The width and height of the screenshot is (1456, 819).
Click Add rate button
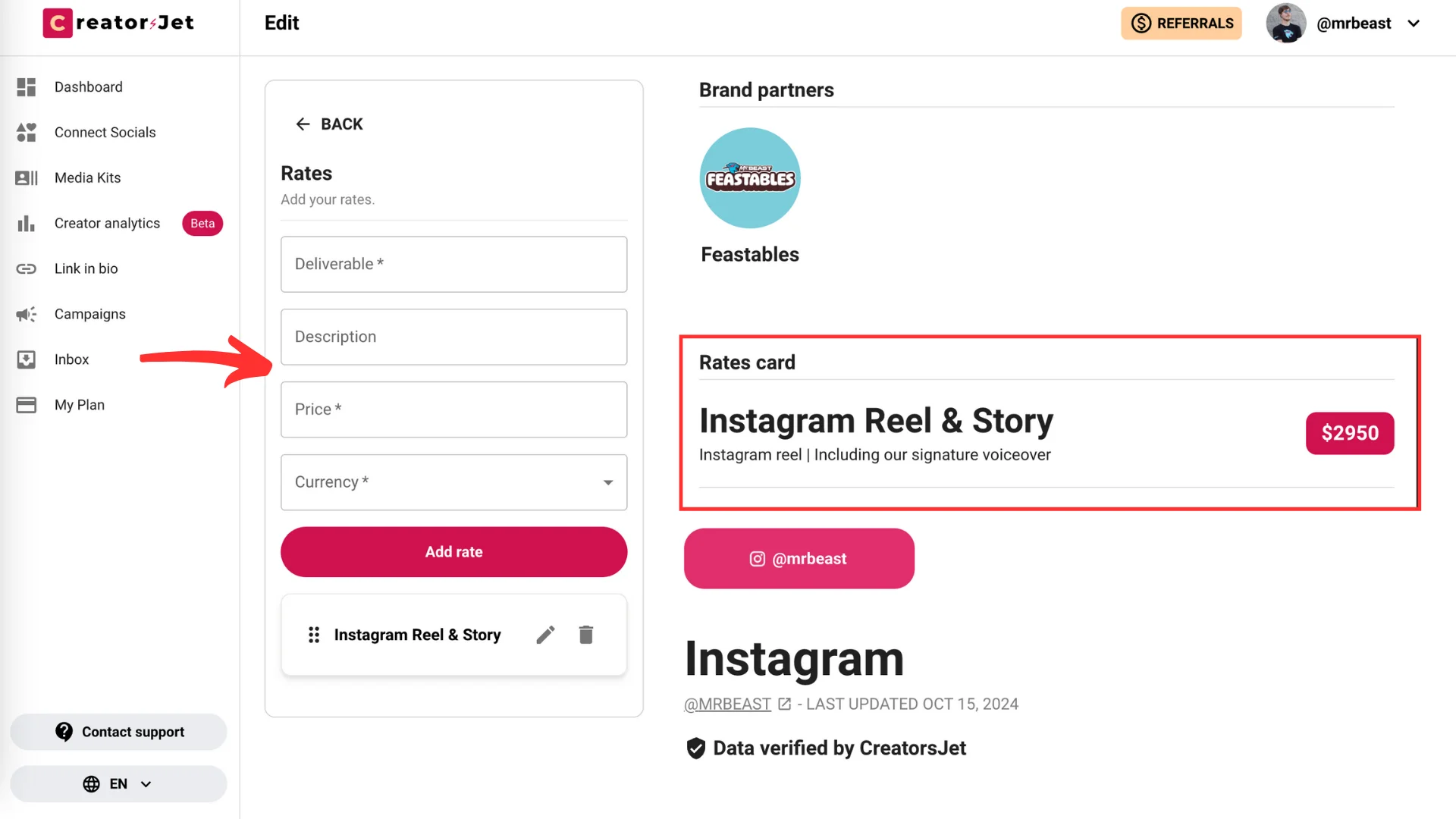tap(453, 552)
